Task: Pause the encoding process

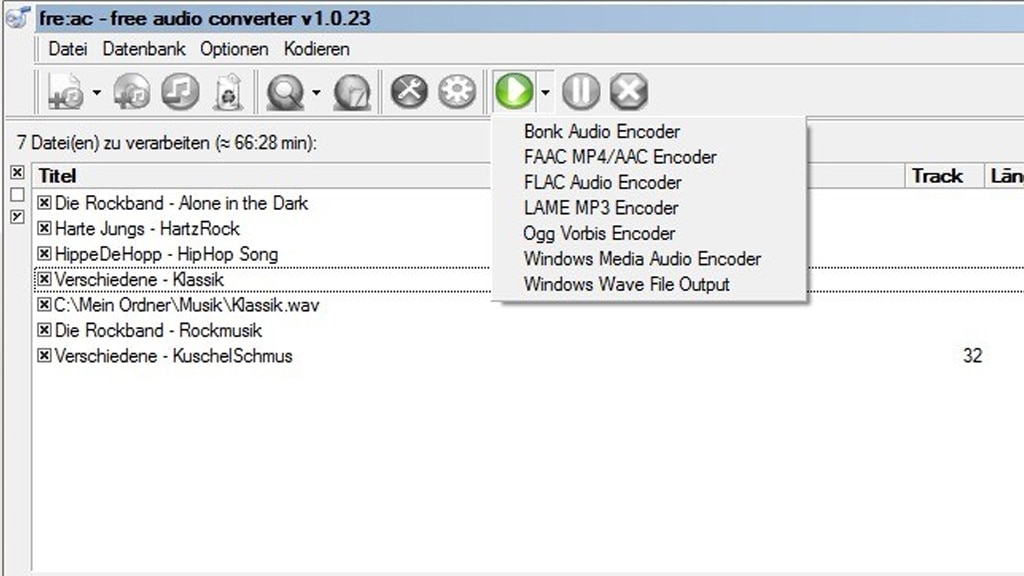Action: (x=581, y=90)
